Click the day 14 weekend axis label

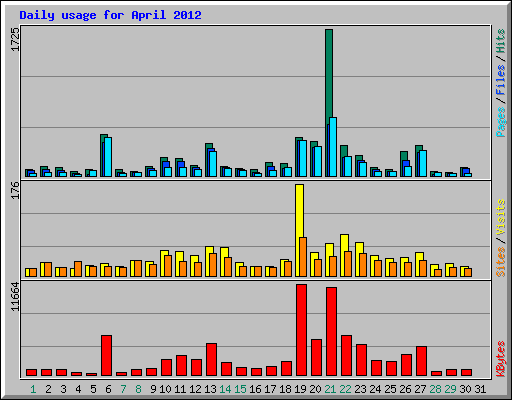point(225,389)
